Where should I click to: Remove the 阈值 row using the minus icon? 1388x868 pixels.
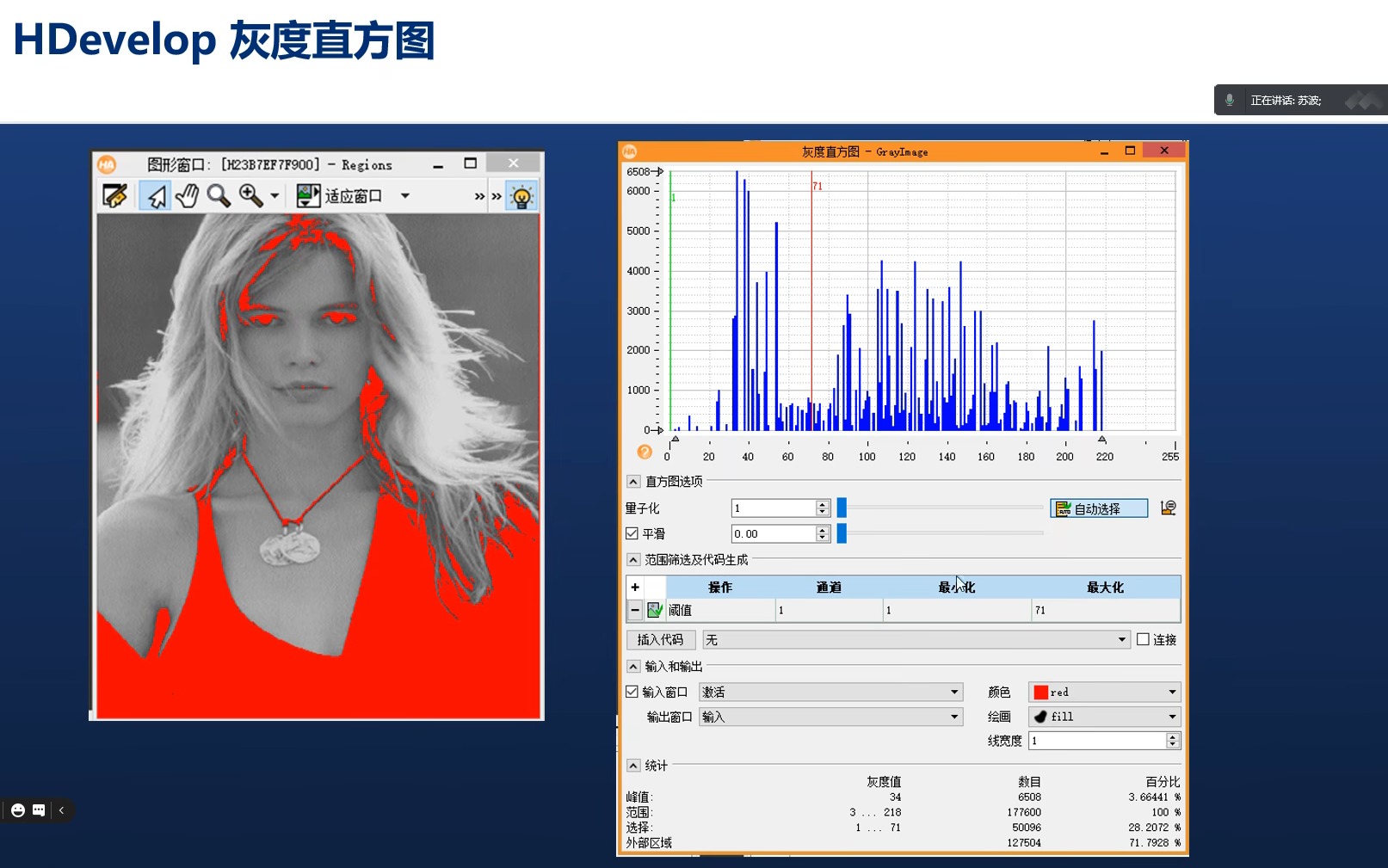coord(634,610)
